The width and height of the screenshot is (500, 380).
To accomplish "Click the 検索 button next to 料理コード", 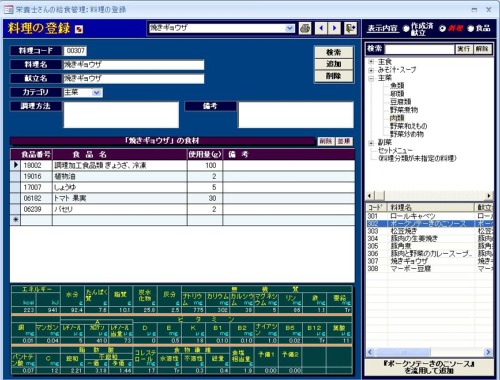I will tap(333, 52).
